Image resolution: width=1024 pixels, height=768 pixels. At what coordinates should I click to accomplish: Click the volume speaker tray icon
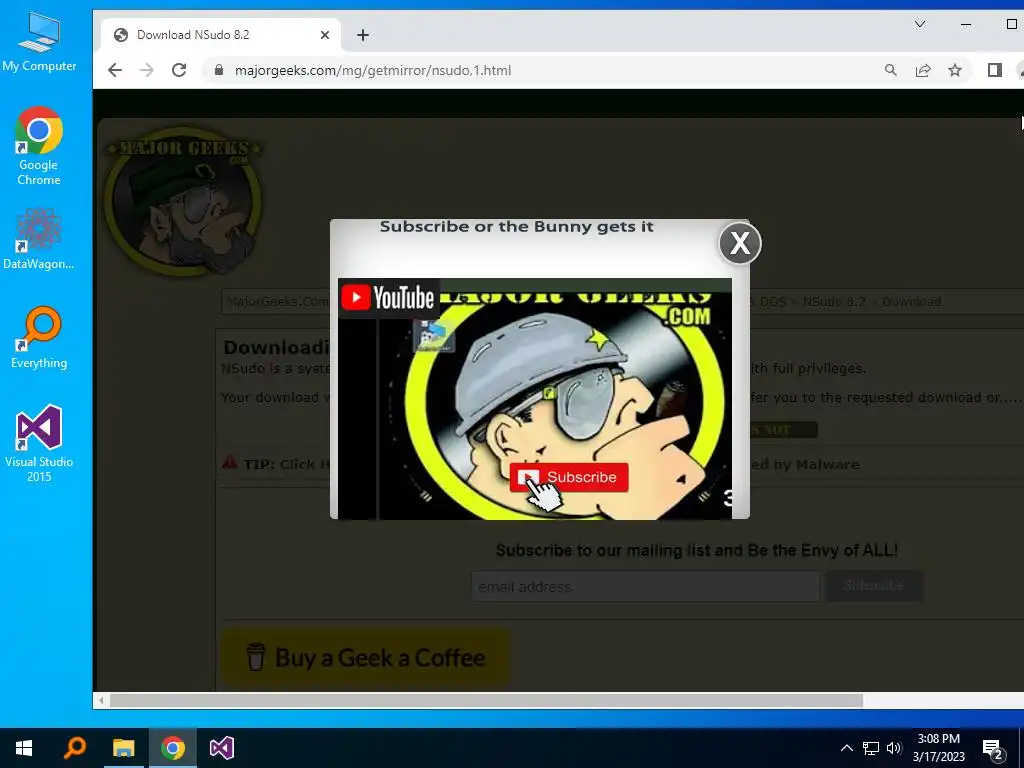pyautogui.click(x=894, y=748)
